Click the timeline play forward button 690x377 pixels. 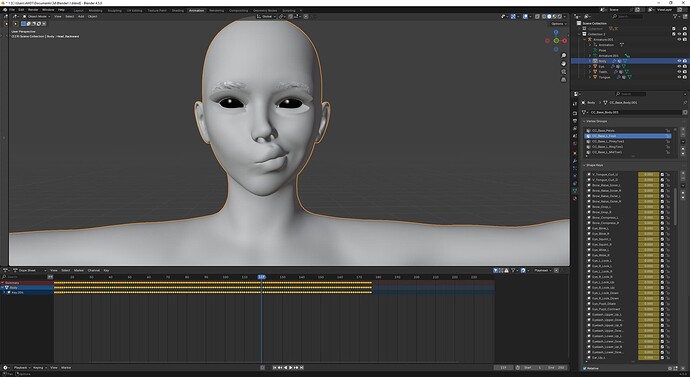click(290, 368)
